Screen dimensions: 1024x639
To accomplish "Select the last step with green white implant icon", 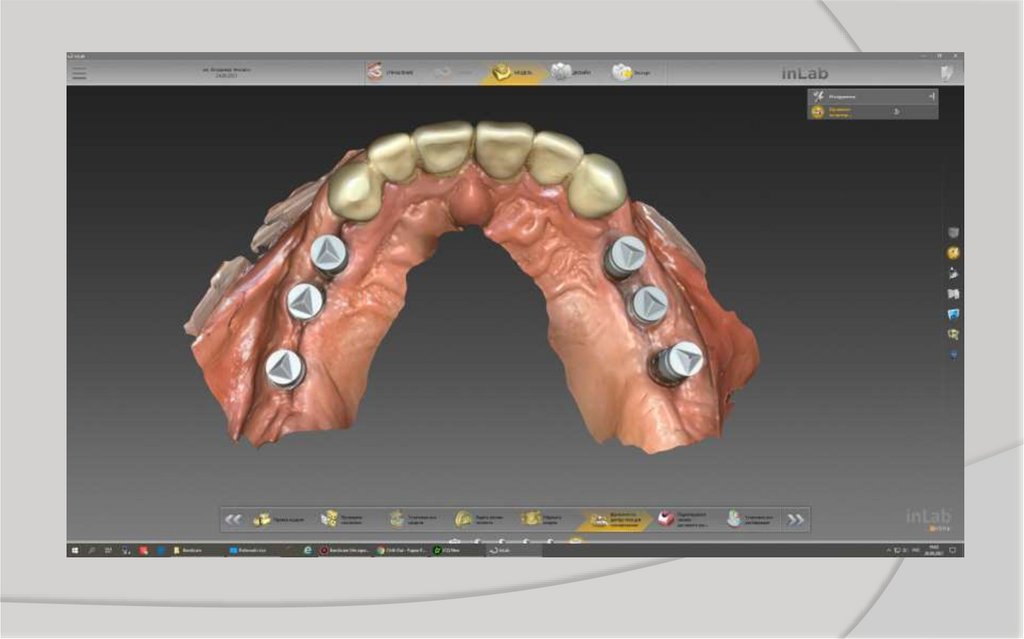I will (x=751, y=519).
